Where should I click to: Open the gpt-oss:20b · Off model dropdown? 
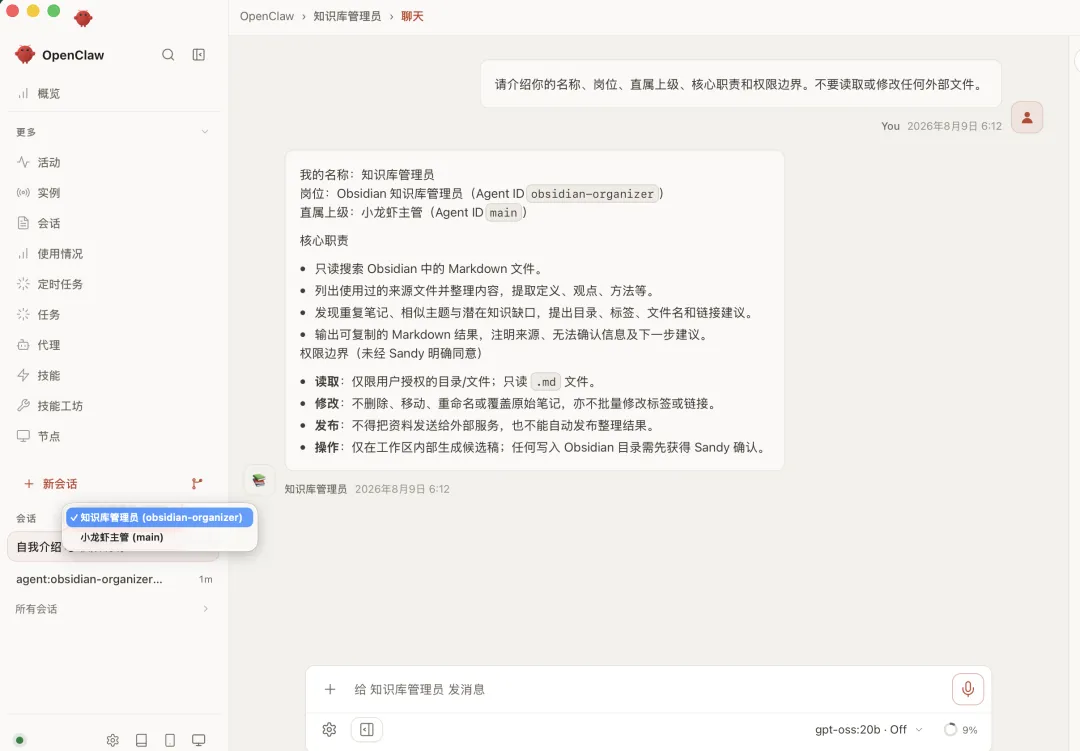tap(869, 730)
